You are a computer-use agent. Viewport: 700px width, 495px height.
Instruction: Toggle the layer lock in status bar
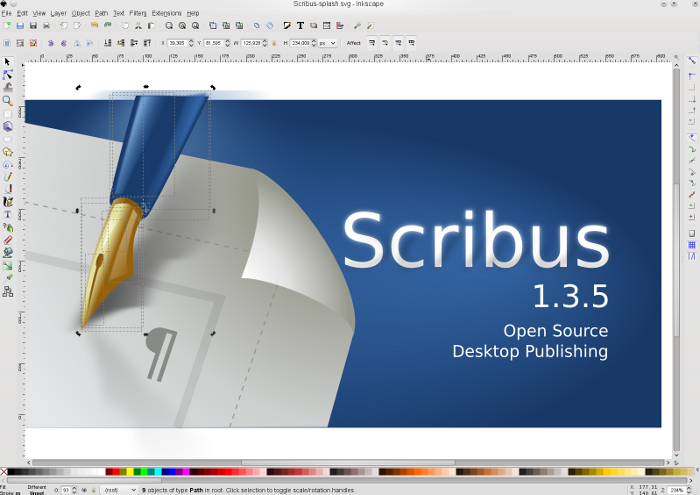(95, 489)
